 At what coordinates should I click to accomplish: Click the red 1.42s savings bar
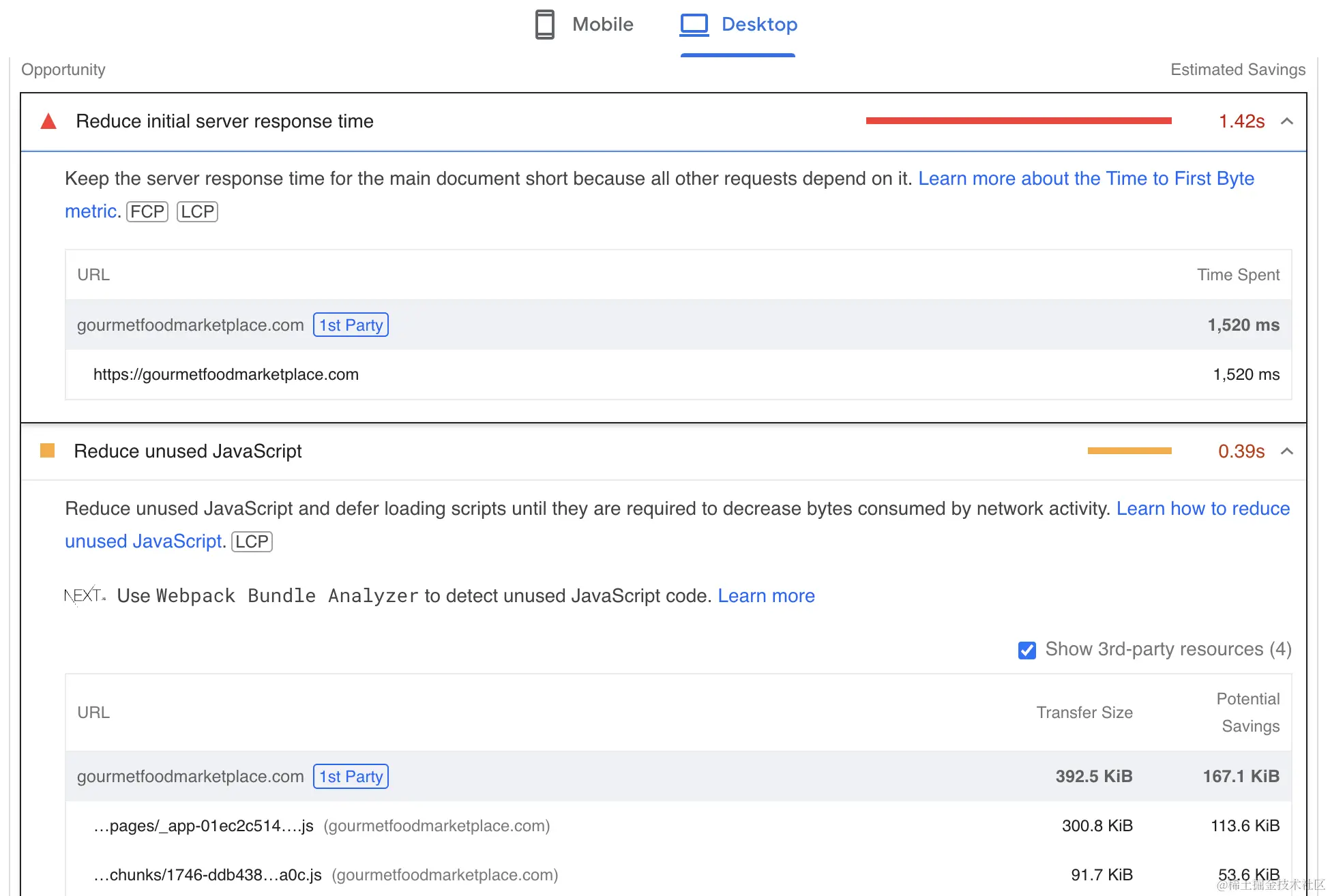1018,121
